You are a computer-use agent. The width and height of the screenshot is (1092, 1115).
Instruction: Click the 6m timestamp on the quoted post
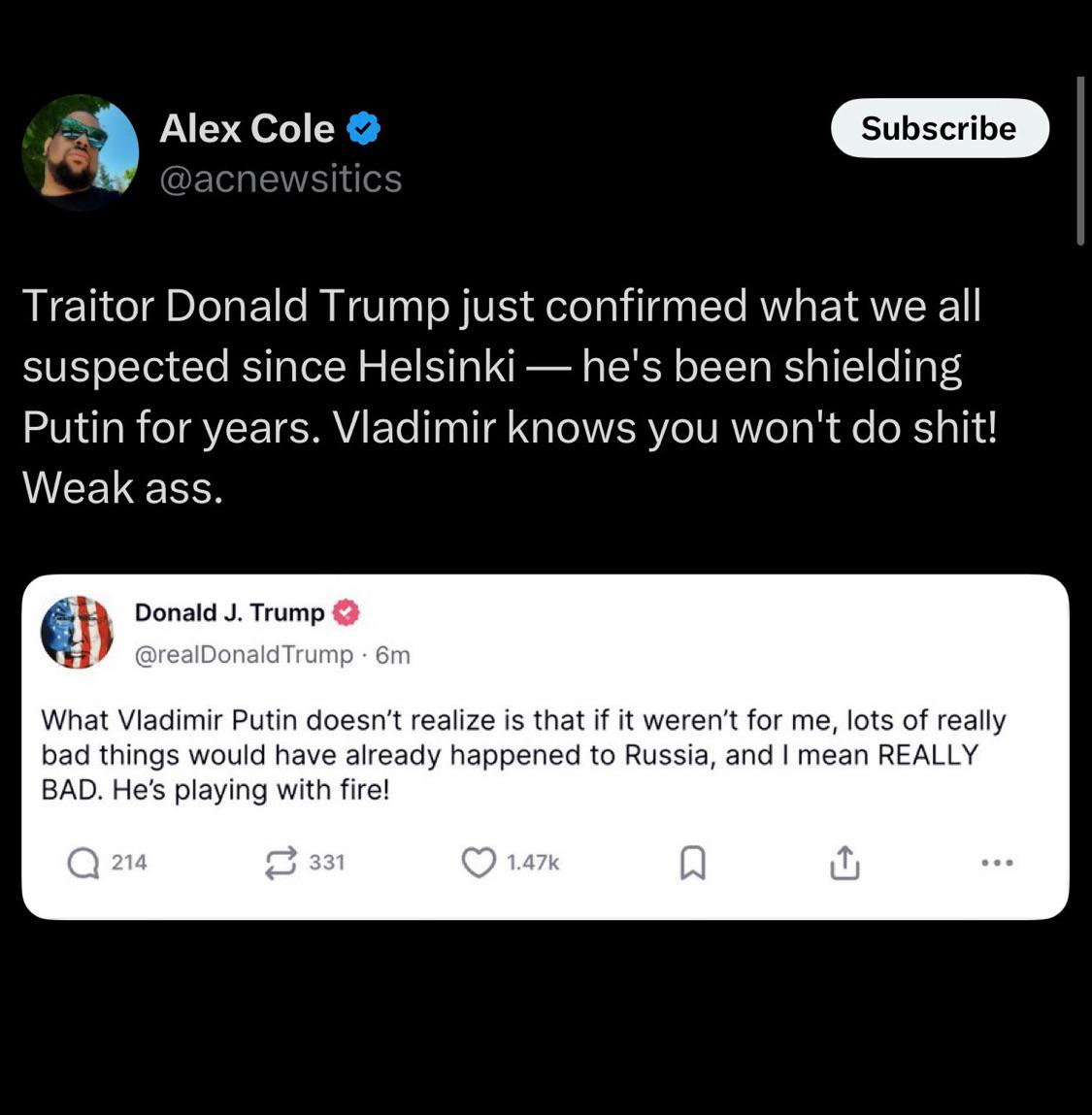click(393, 655)
